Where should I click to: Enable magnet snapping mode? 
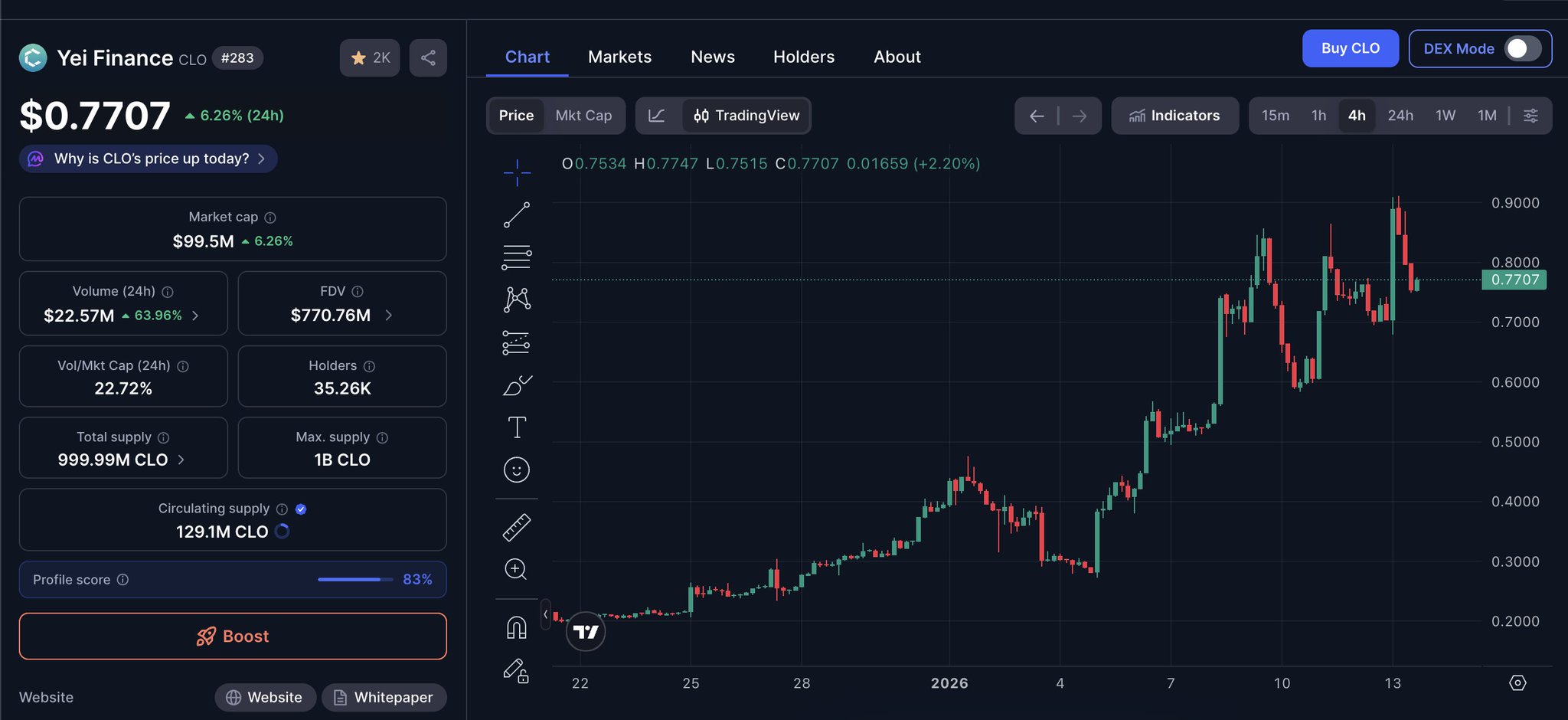point(517,628)
